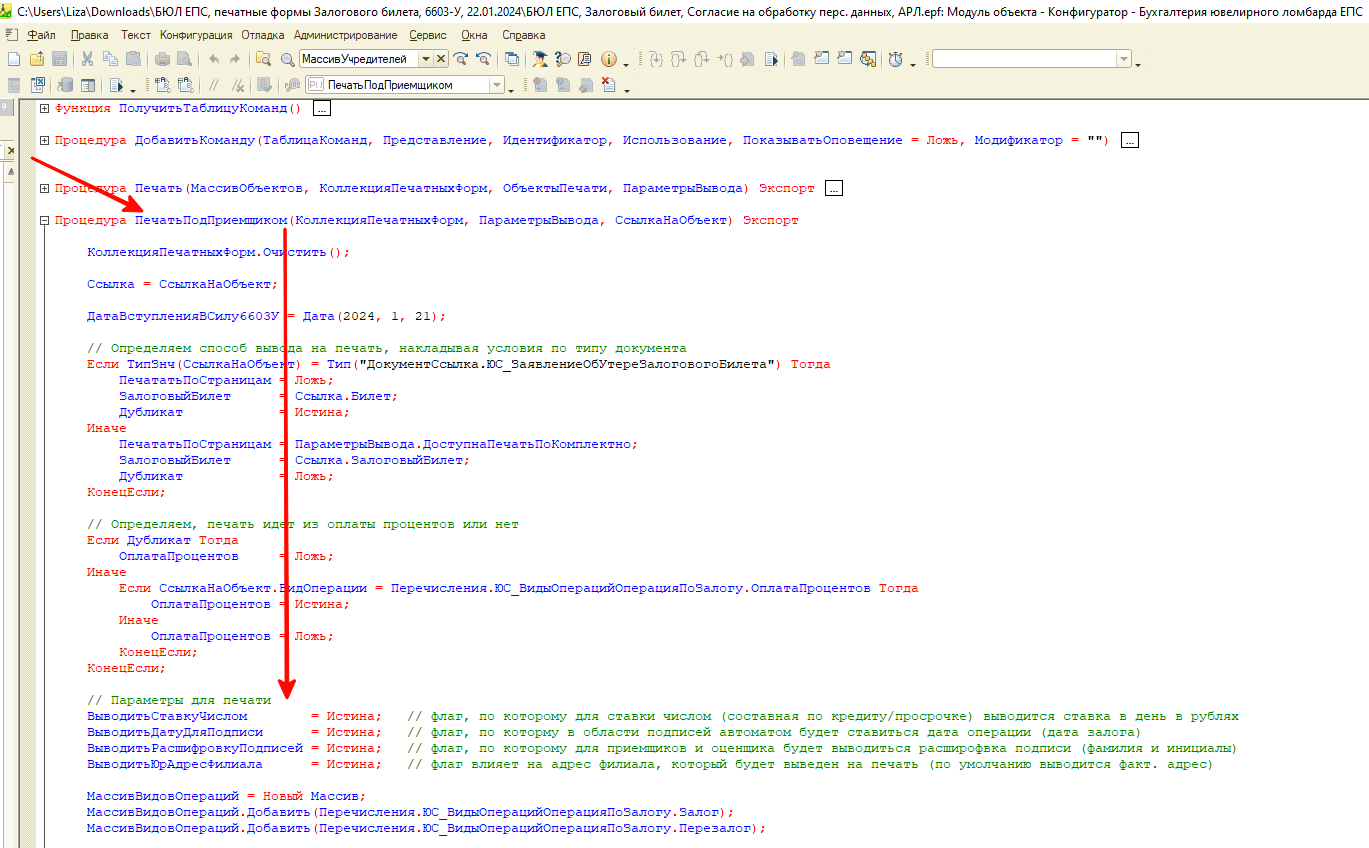Find previous occurrence icon
1369x848 pixels.
[x=484, y=59]
